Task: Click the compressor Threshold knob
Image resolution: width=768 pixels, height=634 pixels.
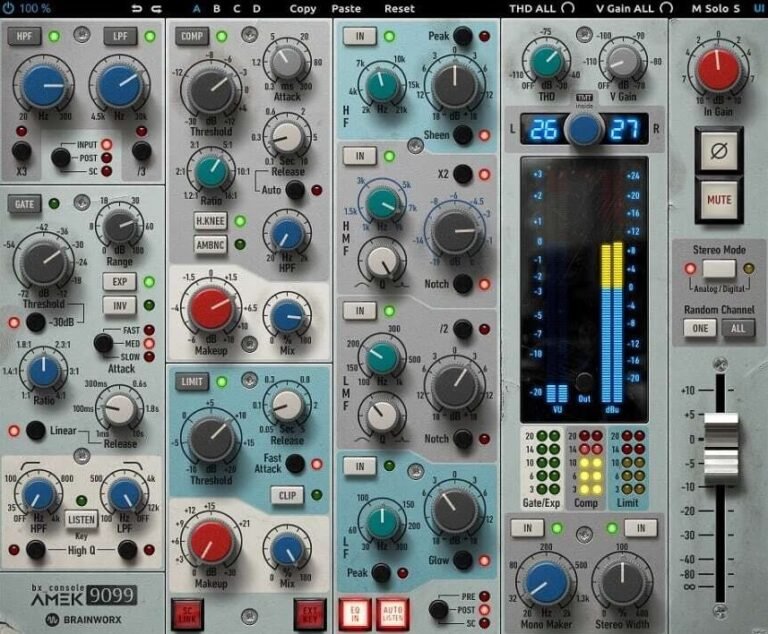Action: click(x=211, y=90)
